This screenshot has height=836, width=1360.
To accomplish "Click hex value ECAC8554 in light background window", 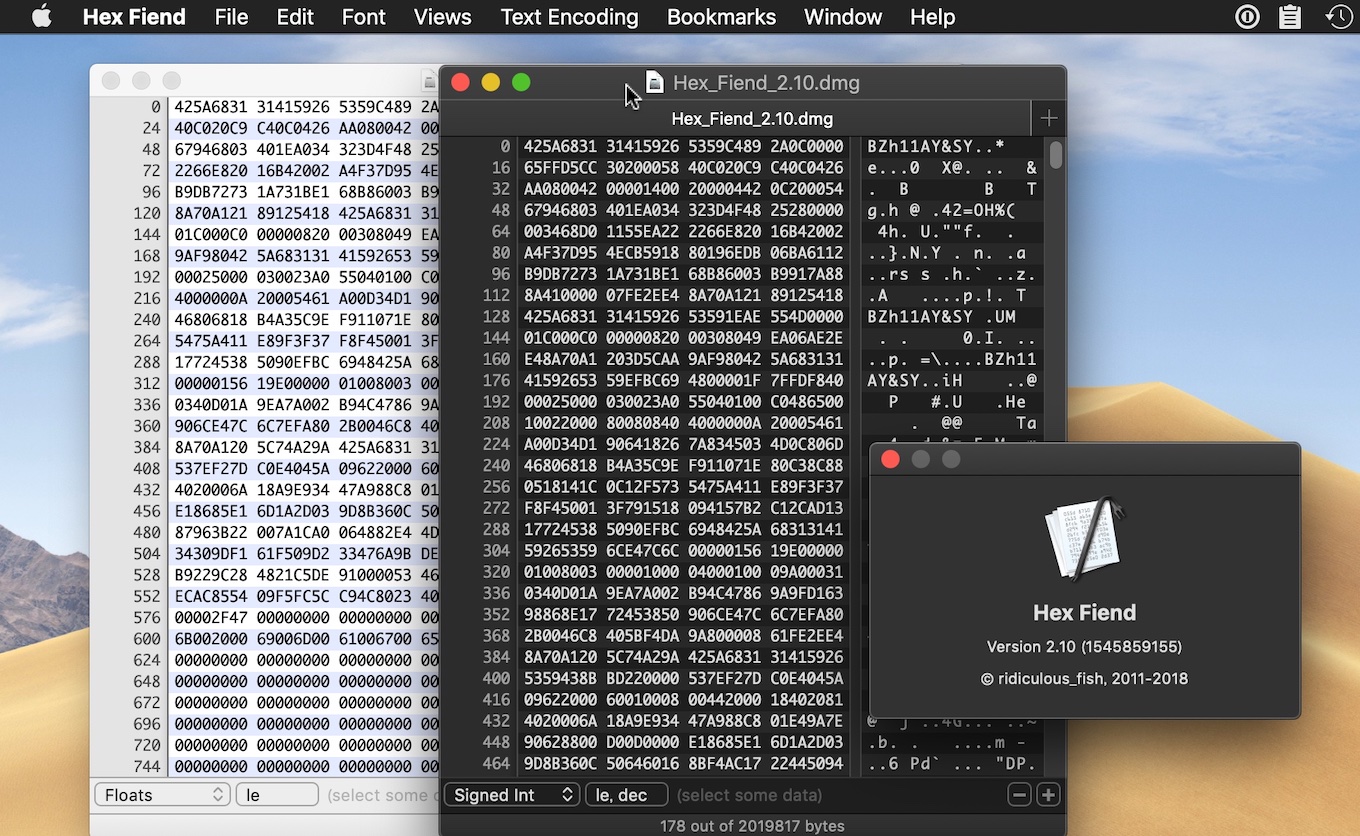I will click(213, 596).
